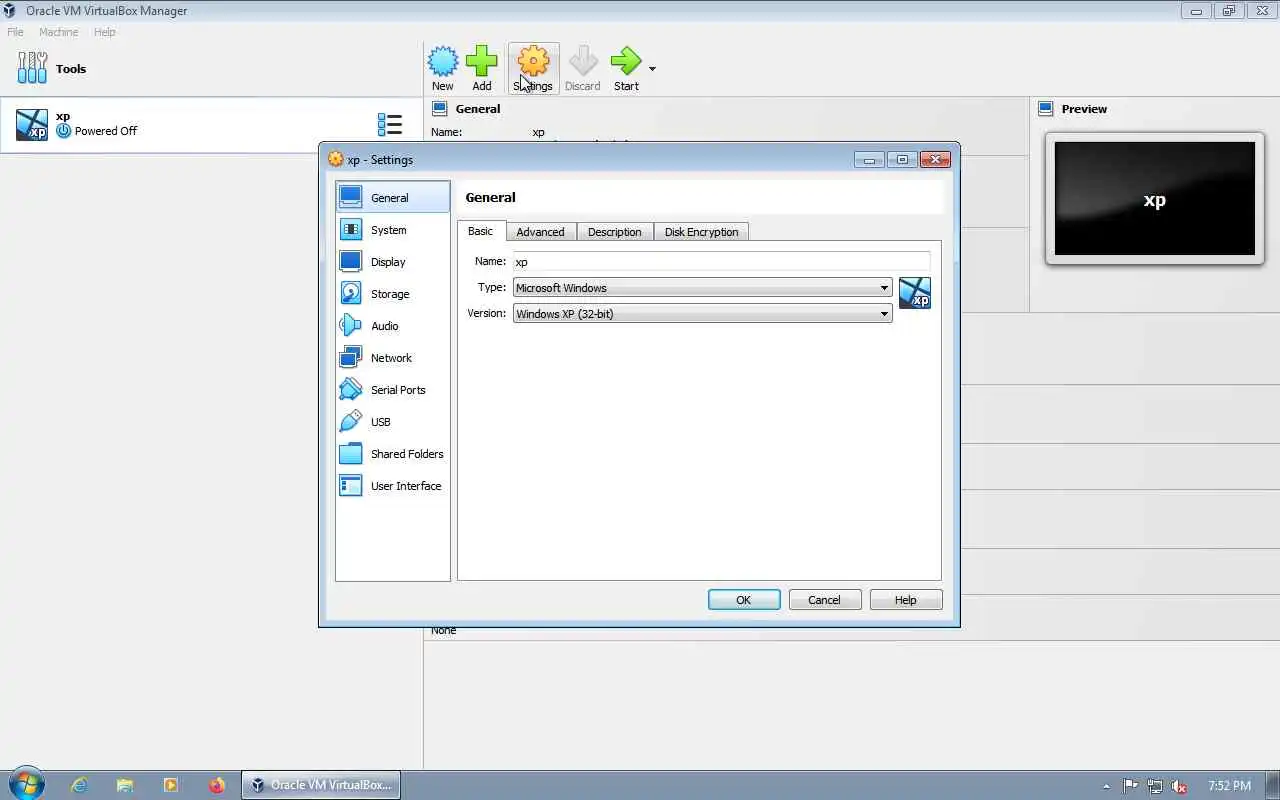Click Cancel in the settings dialog

[825, 600]
